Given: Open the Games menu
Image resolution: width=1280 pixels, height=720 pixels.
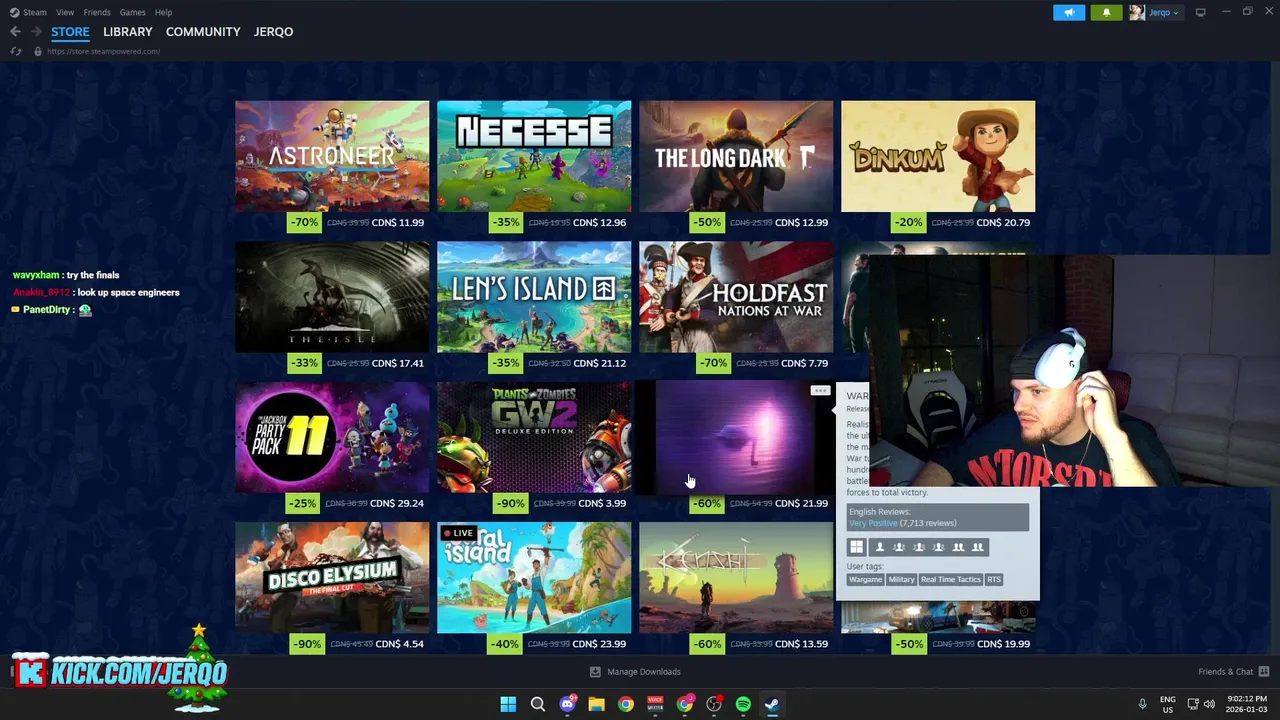Looking at the screenshot, I should tap(132, 12).
